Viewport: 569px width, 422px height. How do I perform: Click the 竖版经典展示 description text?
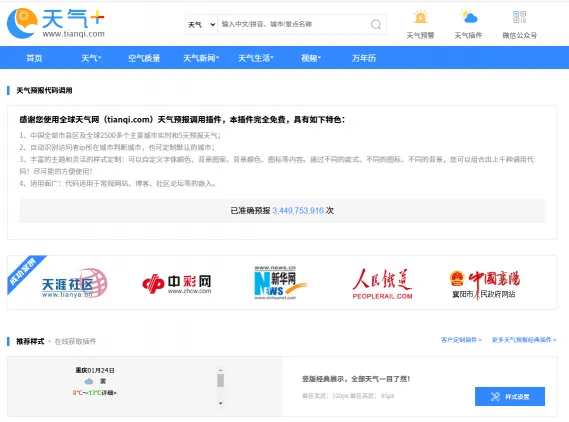356,379
